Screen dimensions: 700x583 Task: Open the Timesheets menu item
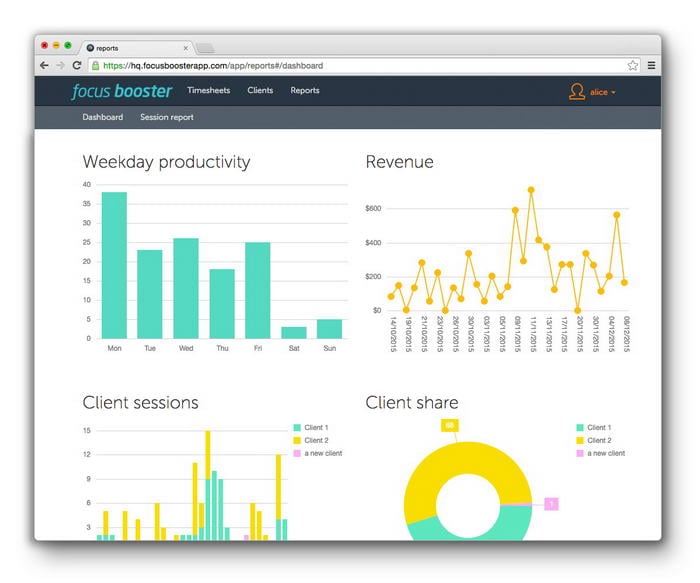pyautogui.click(x=208, y=90)
